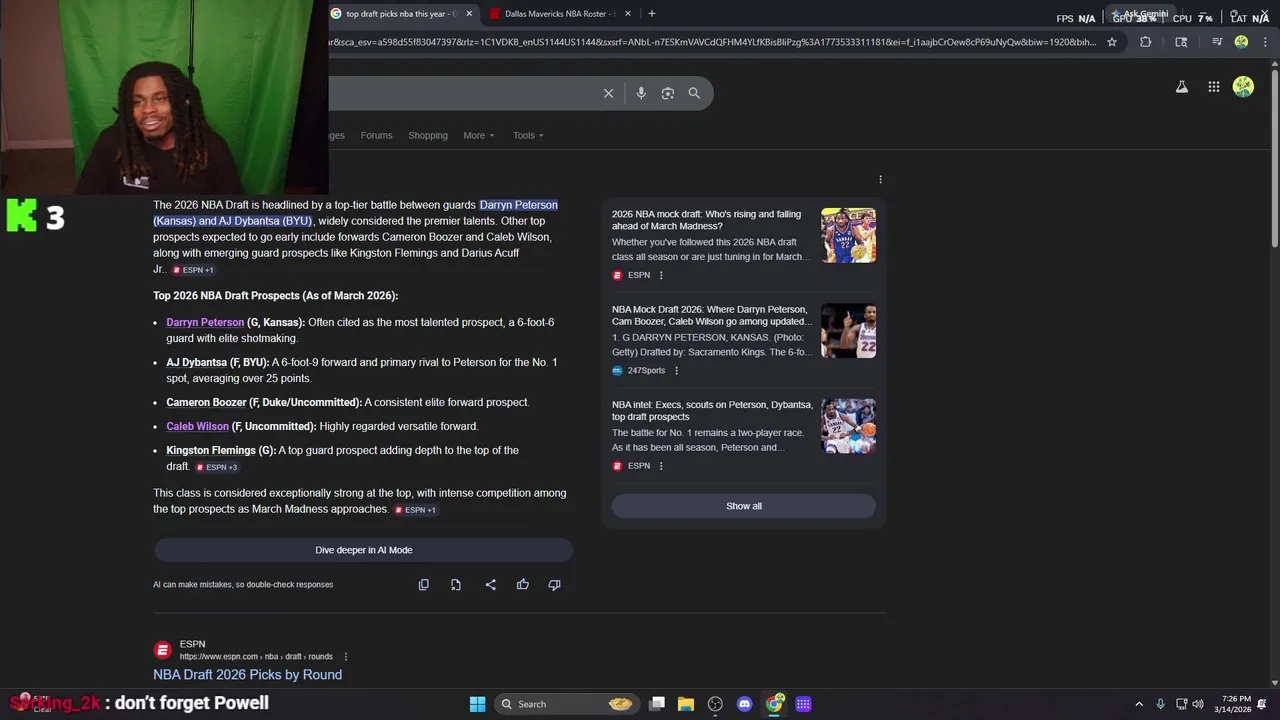The width and height of the screenshot is (1280, 720).
Task: Open NBA Mock Draft 2026 247Sports article
Action: click(x=710, y=316)
